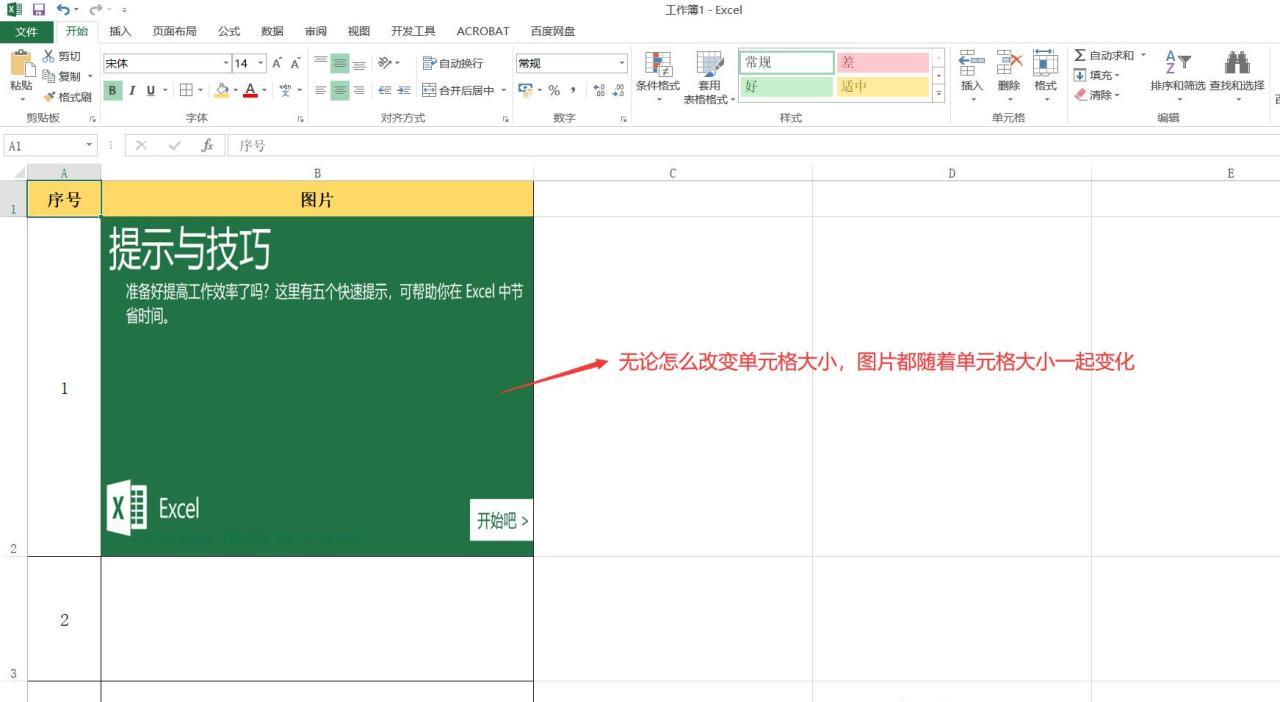Decrease indent icon
The height and width of the screenshot is (702, 1280).
[x=384, y=90]
